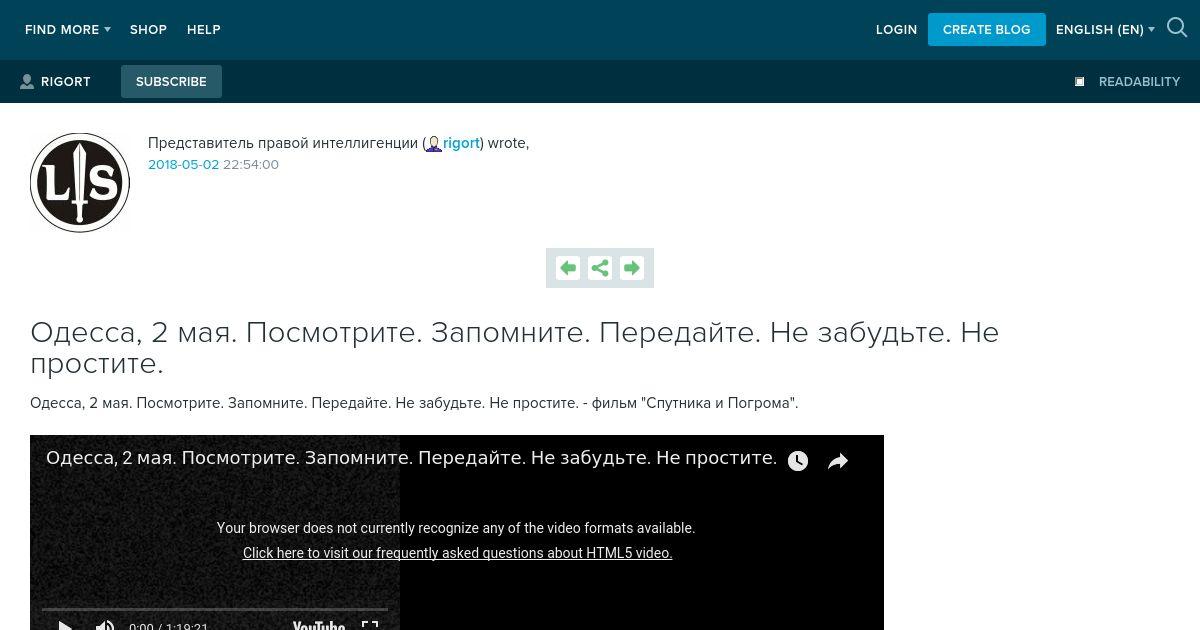
Task: Open the English (EN) language dropdown
Action: (x=1105, y=30)
